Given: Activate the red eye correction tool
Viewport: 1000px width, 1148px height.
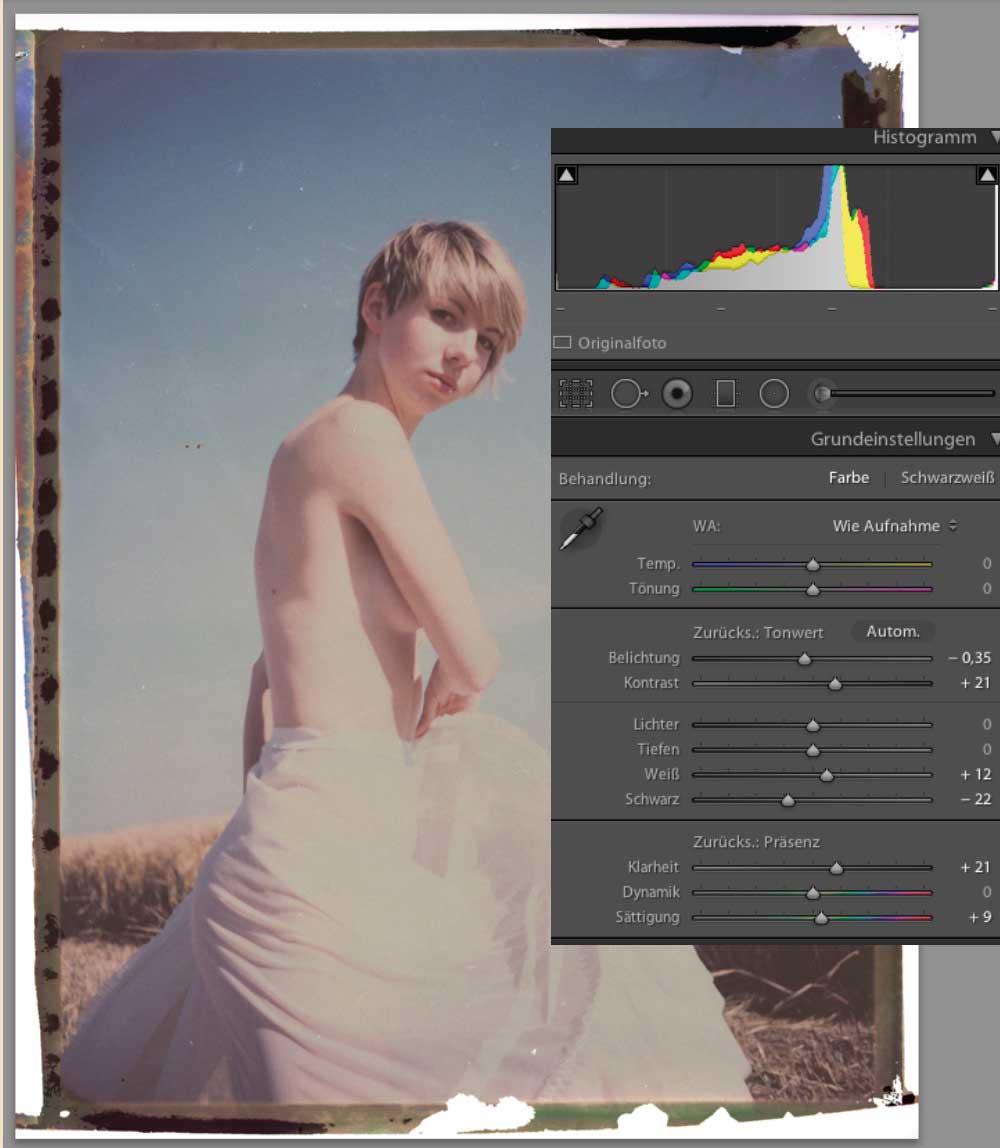Looking at the screenshot, I should (x=677, y=394).
